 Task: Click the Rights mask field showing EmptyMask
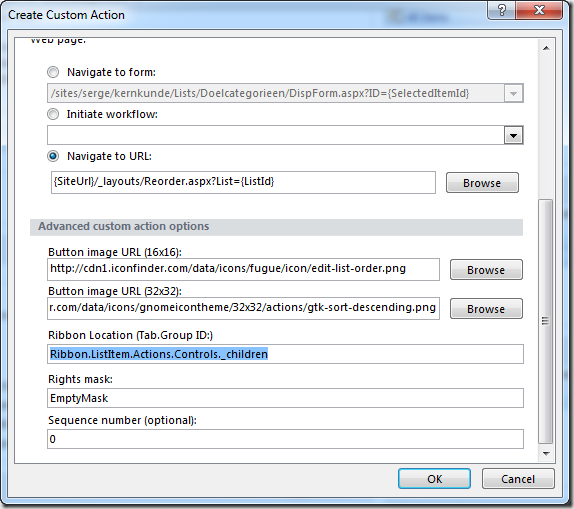coord(286,398)
